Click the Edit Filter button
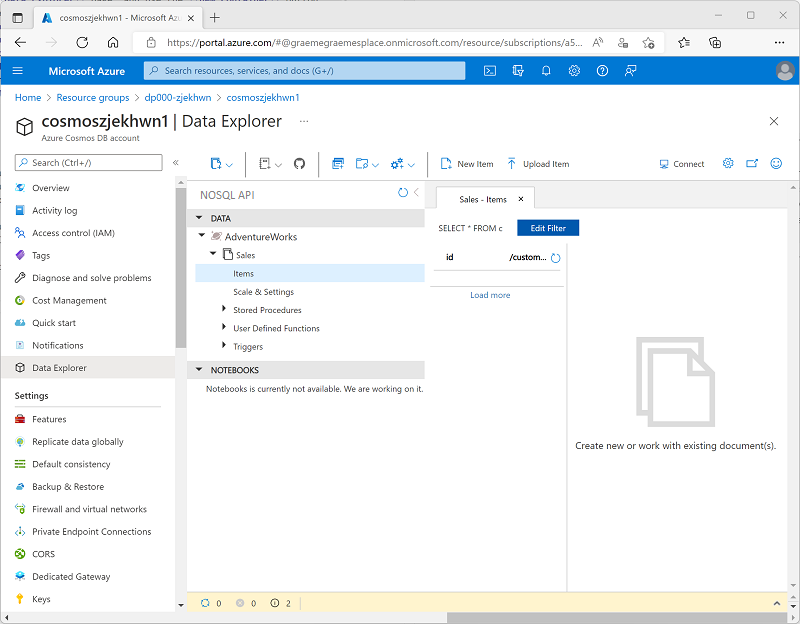The width and height of the screenshot is (800, 624). (548, 228)
